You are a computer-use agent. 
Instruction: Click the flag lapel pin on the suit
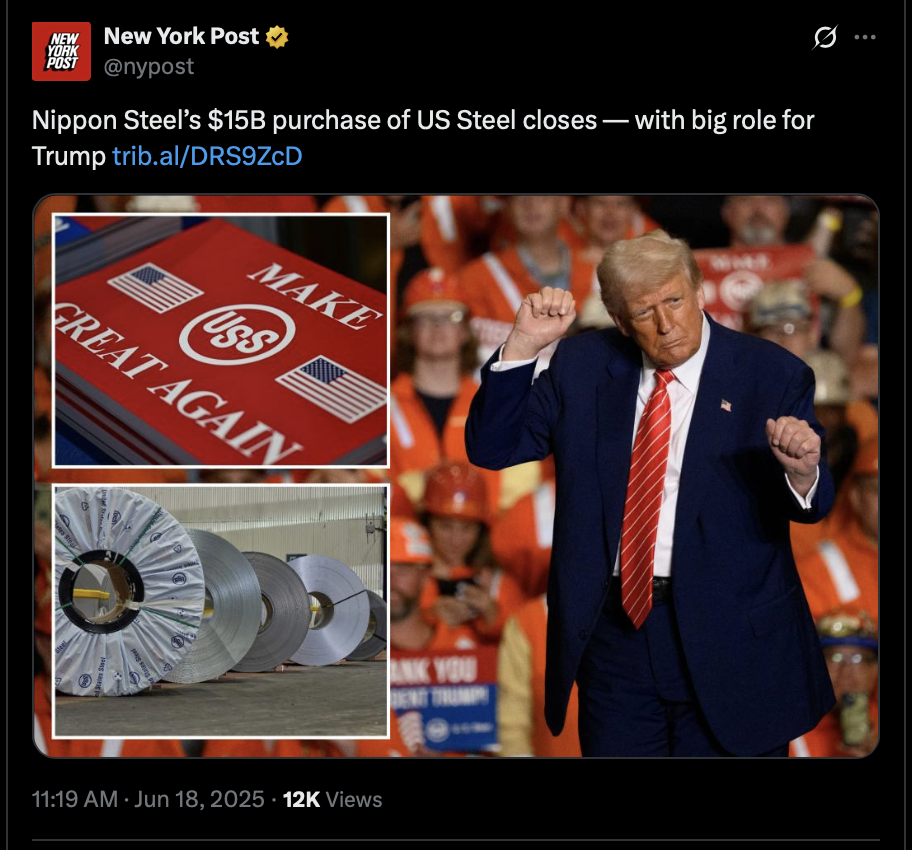click(726, 405)
